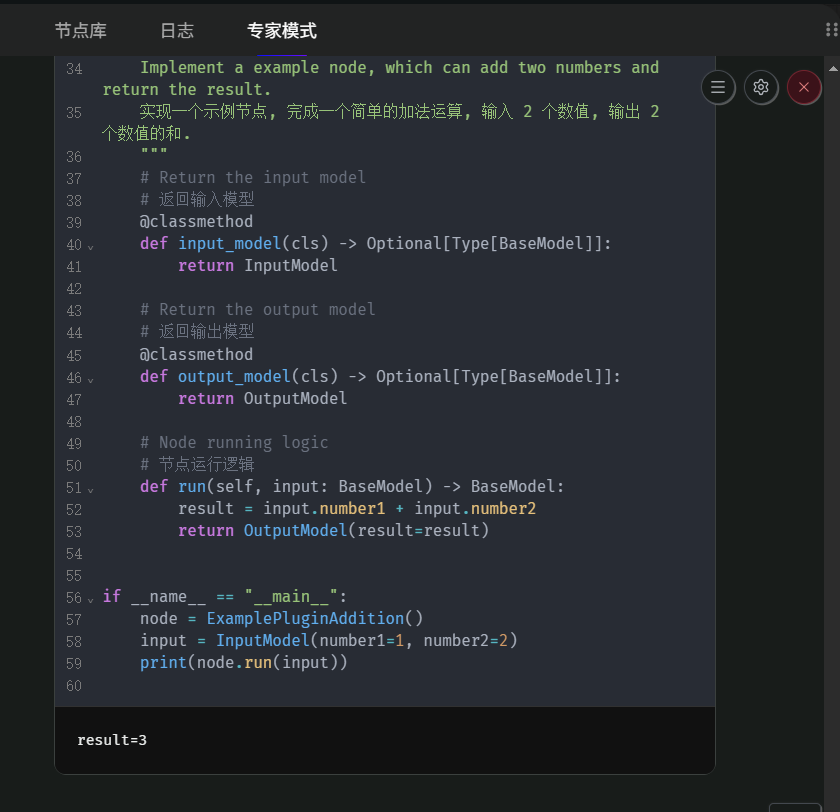Image resolution: width=840 pixels, height=812 pixels.
Task: Collapse the __main__ block fold at line 56
Action: 91,599
